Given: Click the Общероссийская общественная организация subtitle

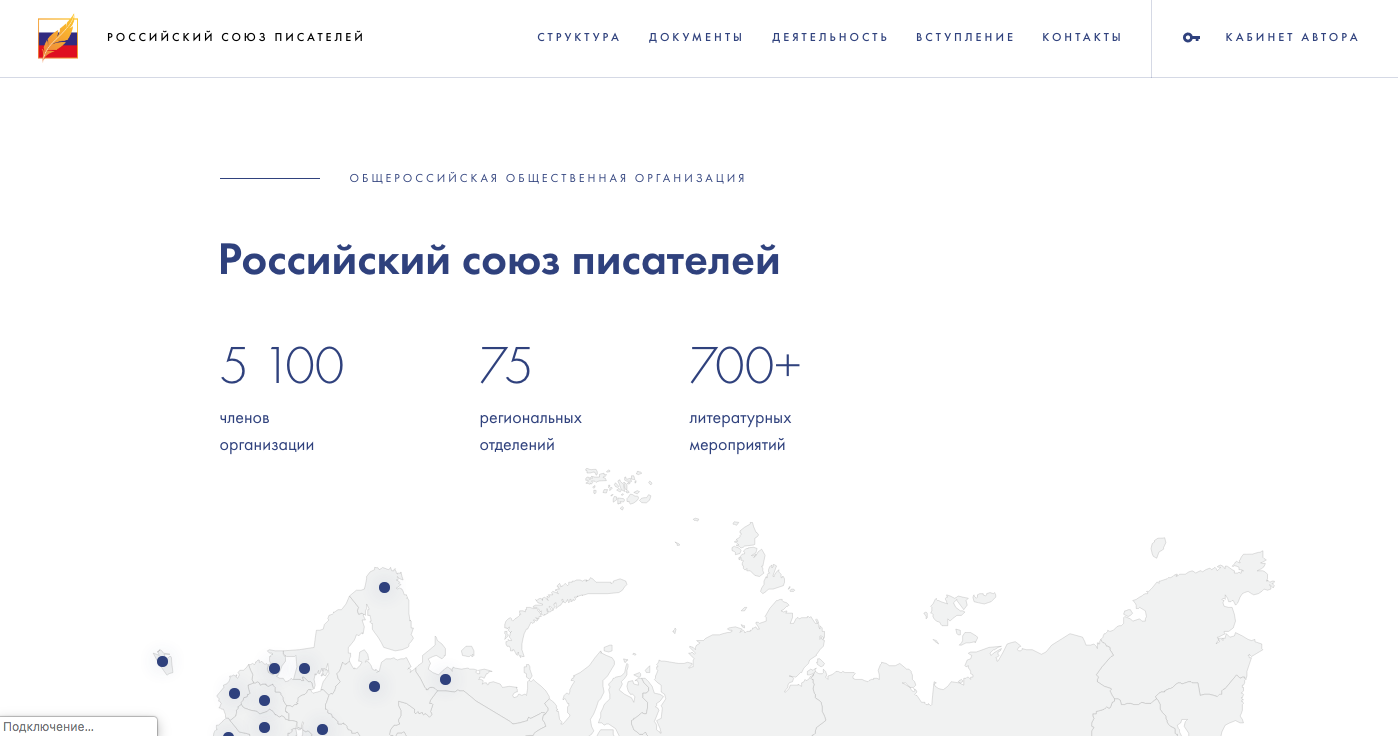Looking at the screenshot, I should [548, 179].
